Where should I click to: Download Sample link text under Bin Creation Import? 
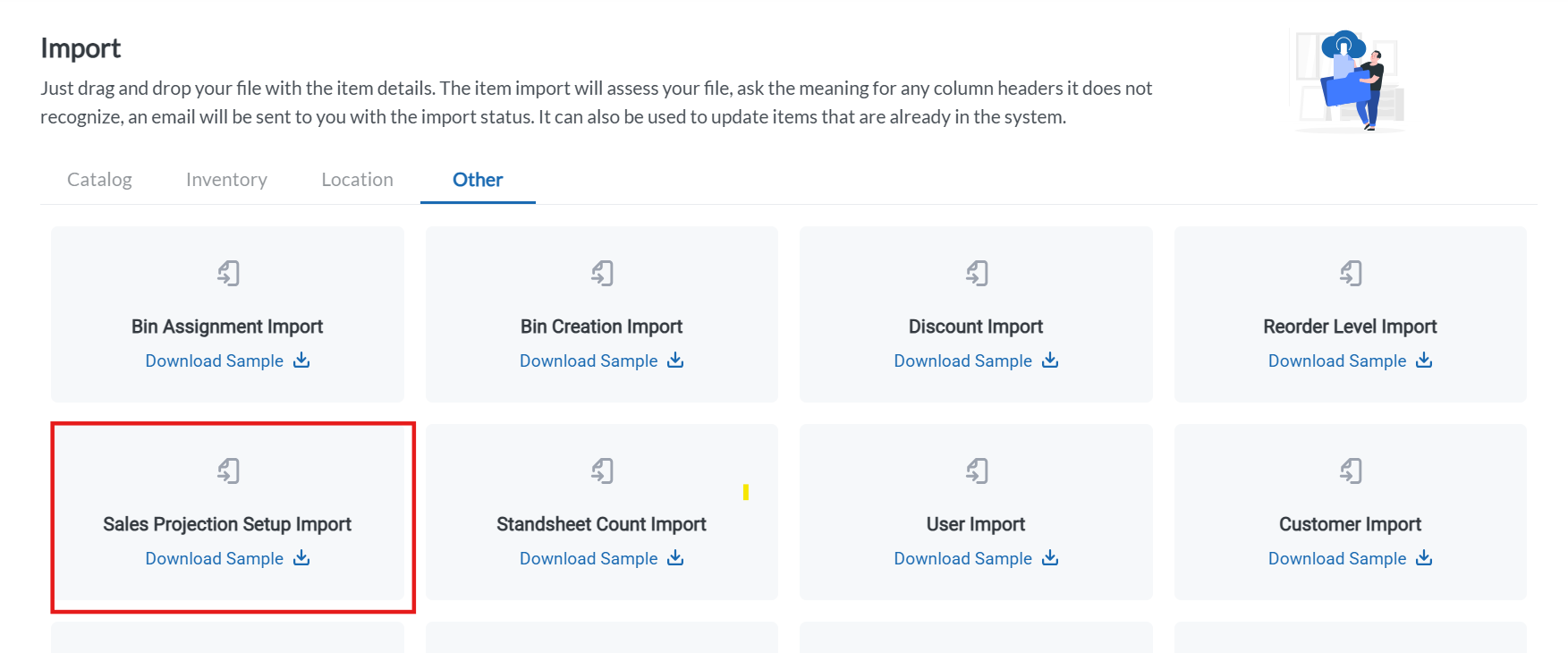coord(589,360)
